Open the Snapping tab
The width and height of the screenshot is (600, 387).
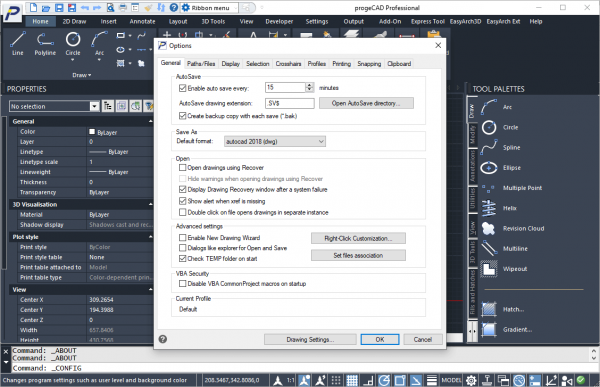click(369, 64)
